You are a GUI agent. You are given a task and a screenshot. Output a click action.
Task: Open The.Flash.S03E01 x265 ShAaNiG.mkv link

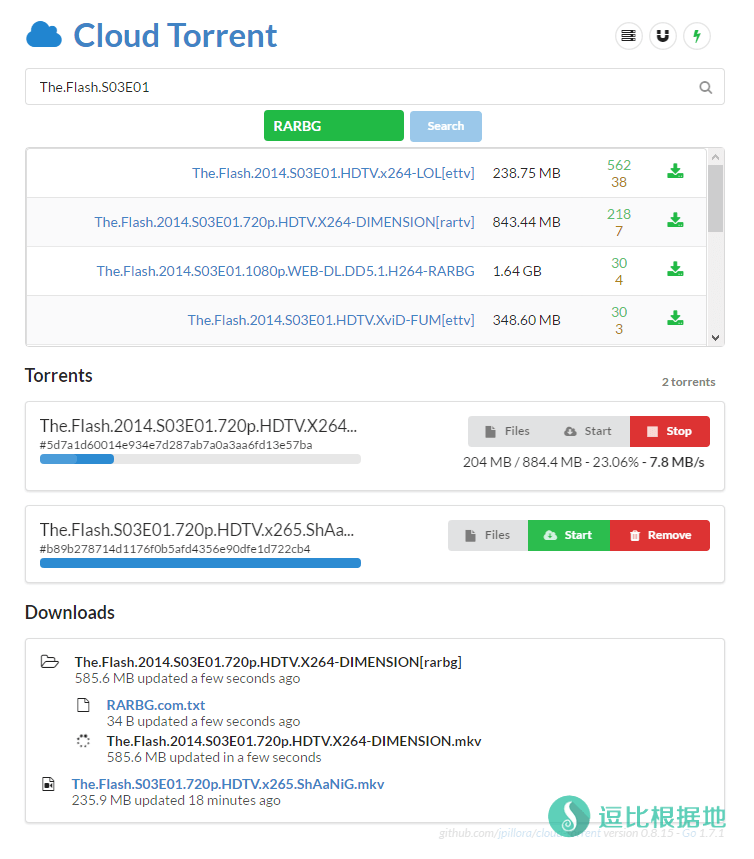tap(227, 784)
